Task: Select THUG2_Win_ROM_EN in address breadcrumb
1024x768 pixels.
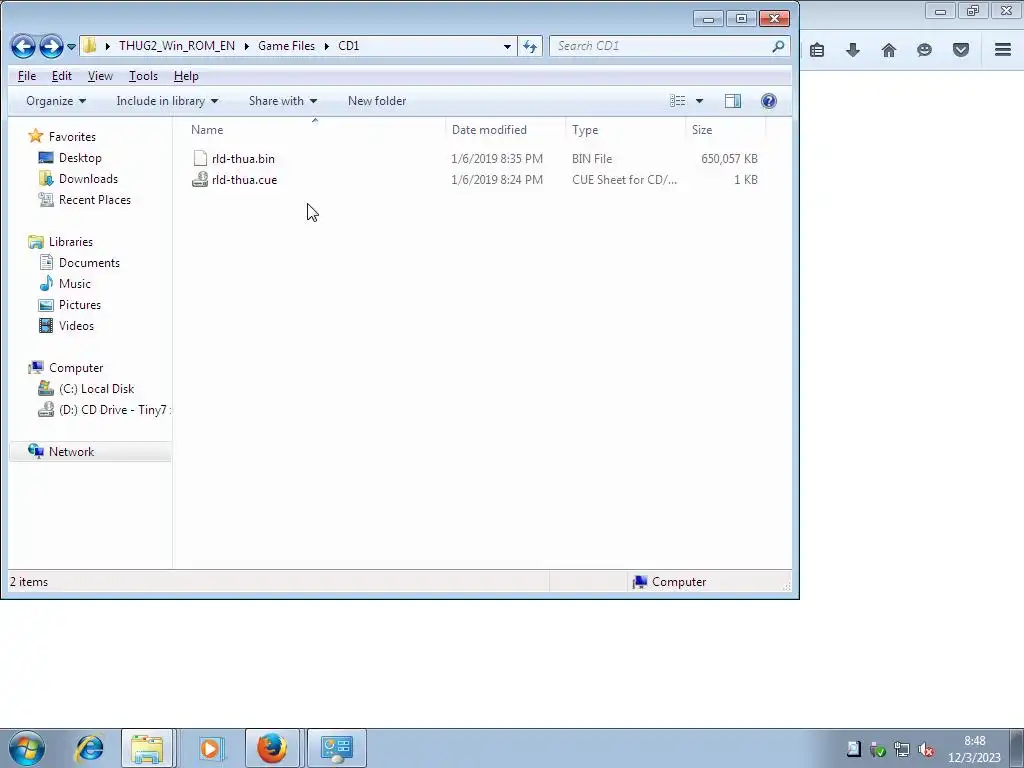Action: (x=177, y=46)
